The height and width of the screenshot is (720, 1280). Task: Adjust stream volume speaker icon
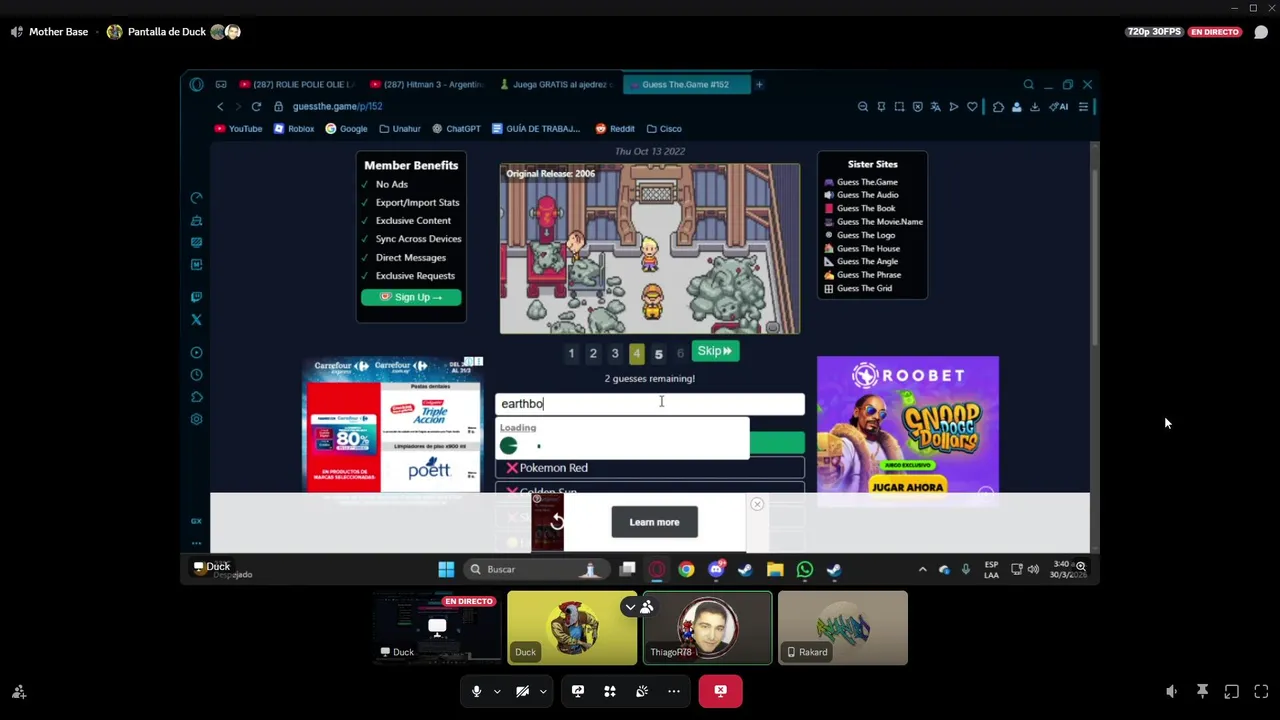[1172, 691]
